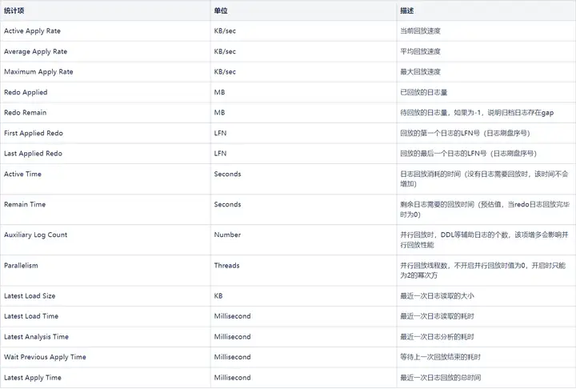Click the Latest Load Time description text
Viewport: 576px width, 389px height.
[437, 316]
